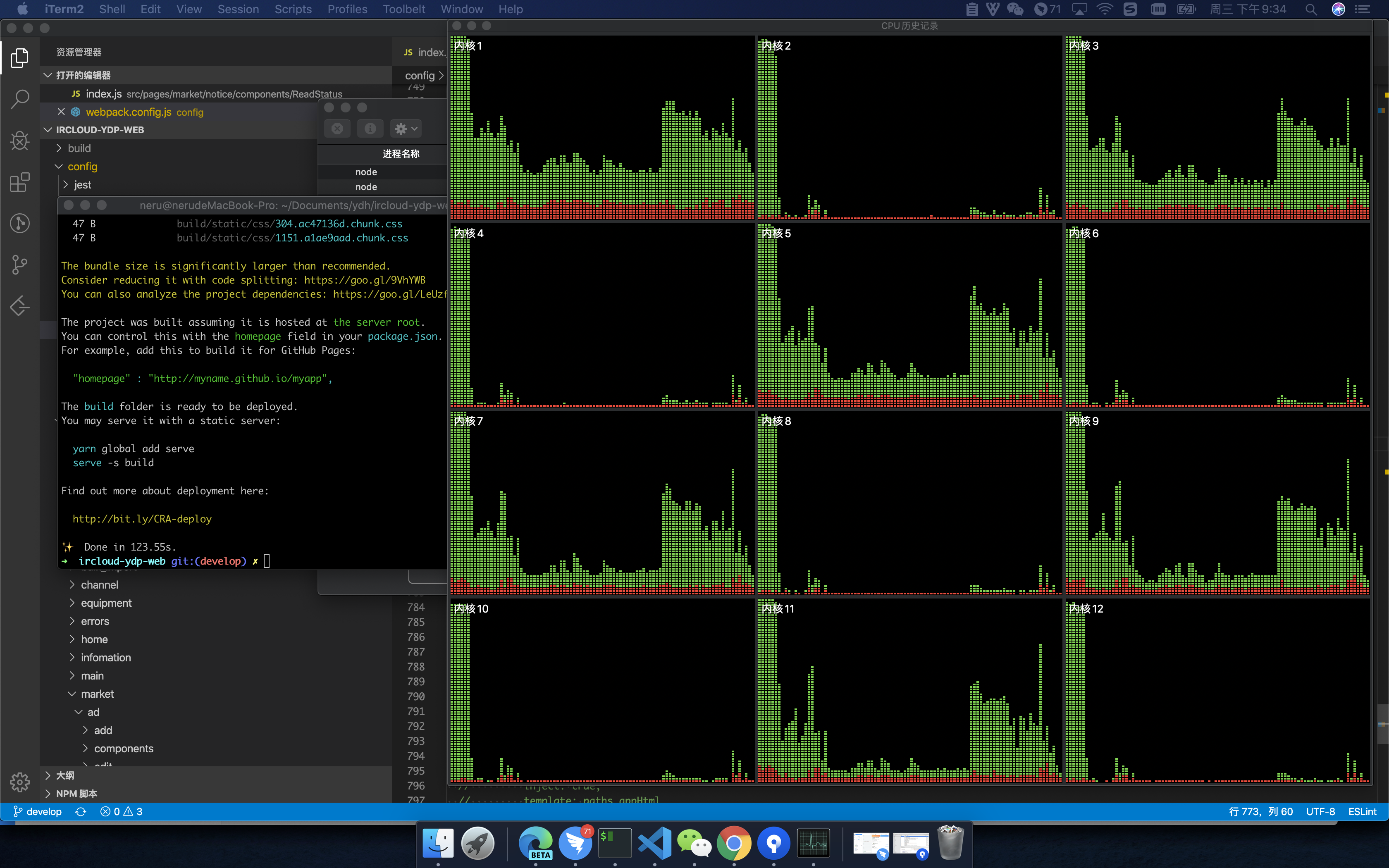Open Launchpad rocket icon in the Dock
1389x868 pixels.
[477, 843]
